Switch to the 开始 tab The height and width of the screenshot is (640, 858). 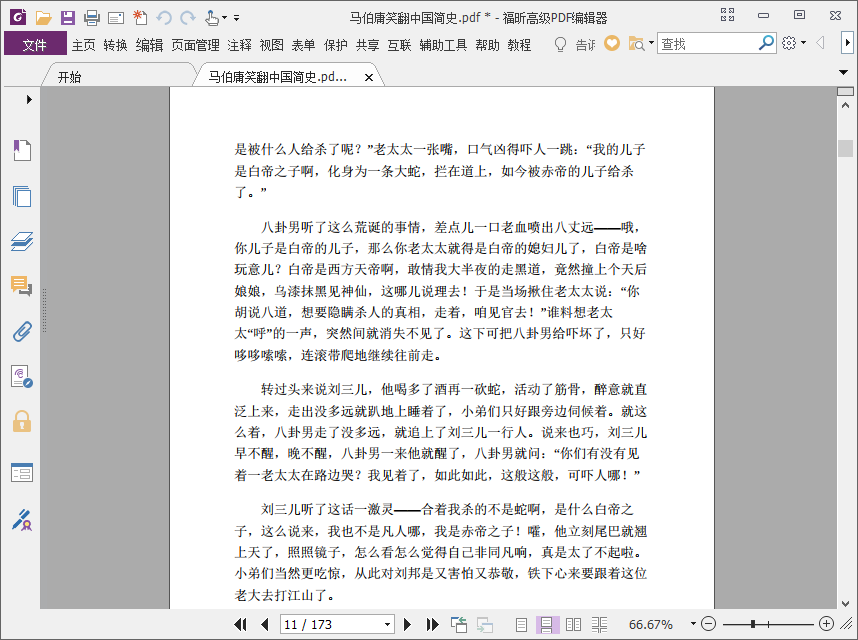click(69, 77)
